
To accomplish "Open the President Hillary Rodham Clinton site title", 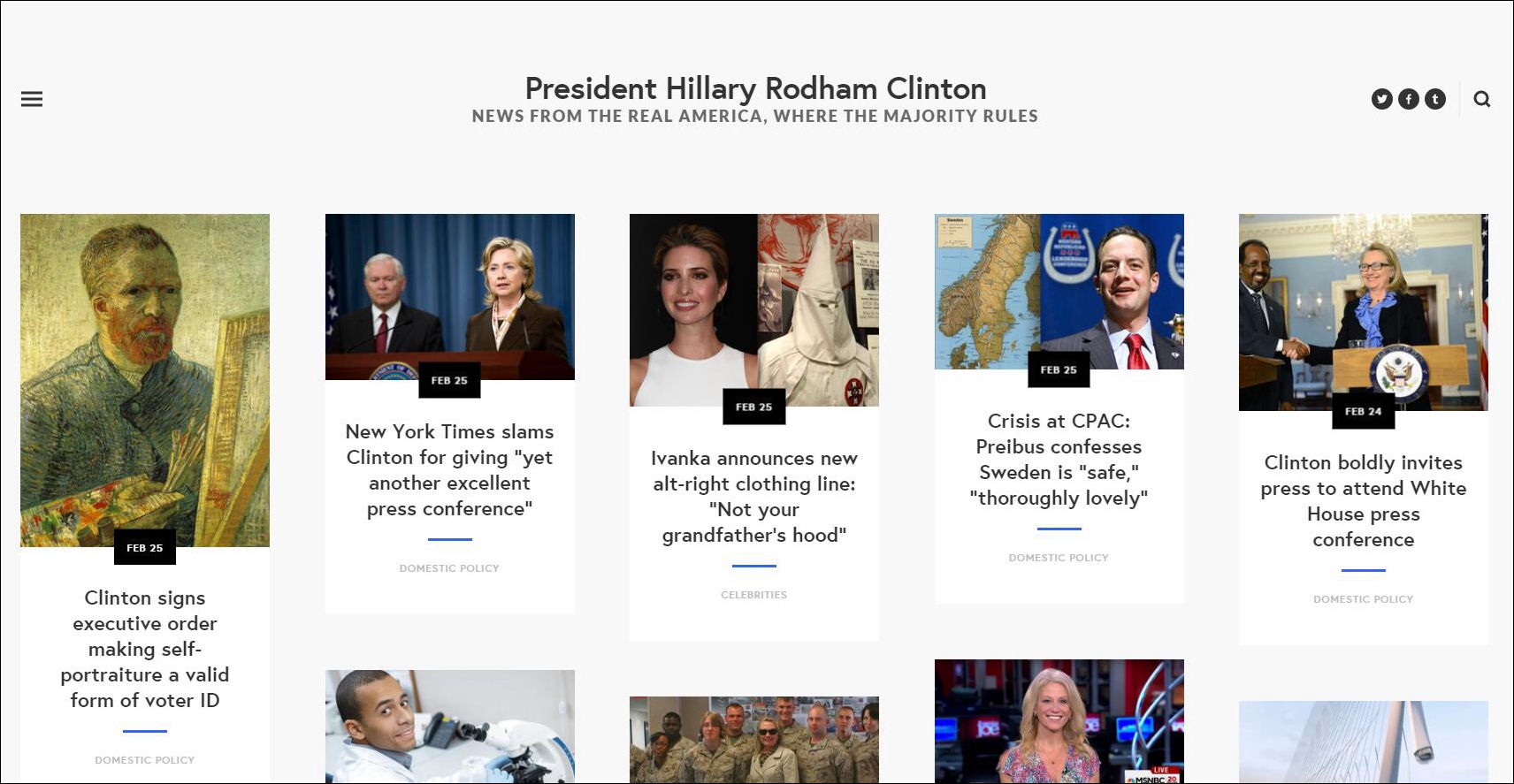I will 755,88.
